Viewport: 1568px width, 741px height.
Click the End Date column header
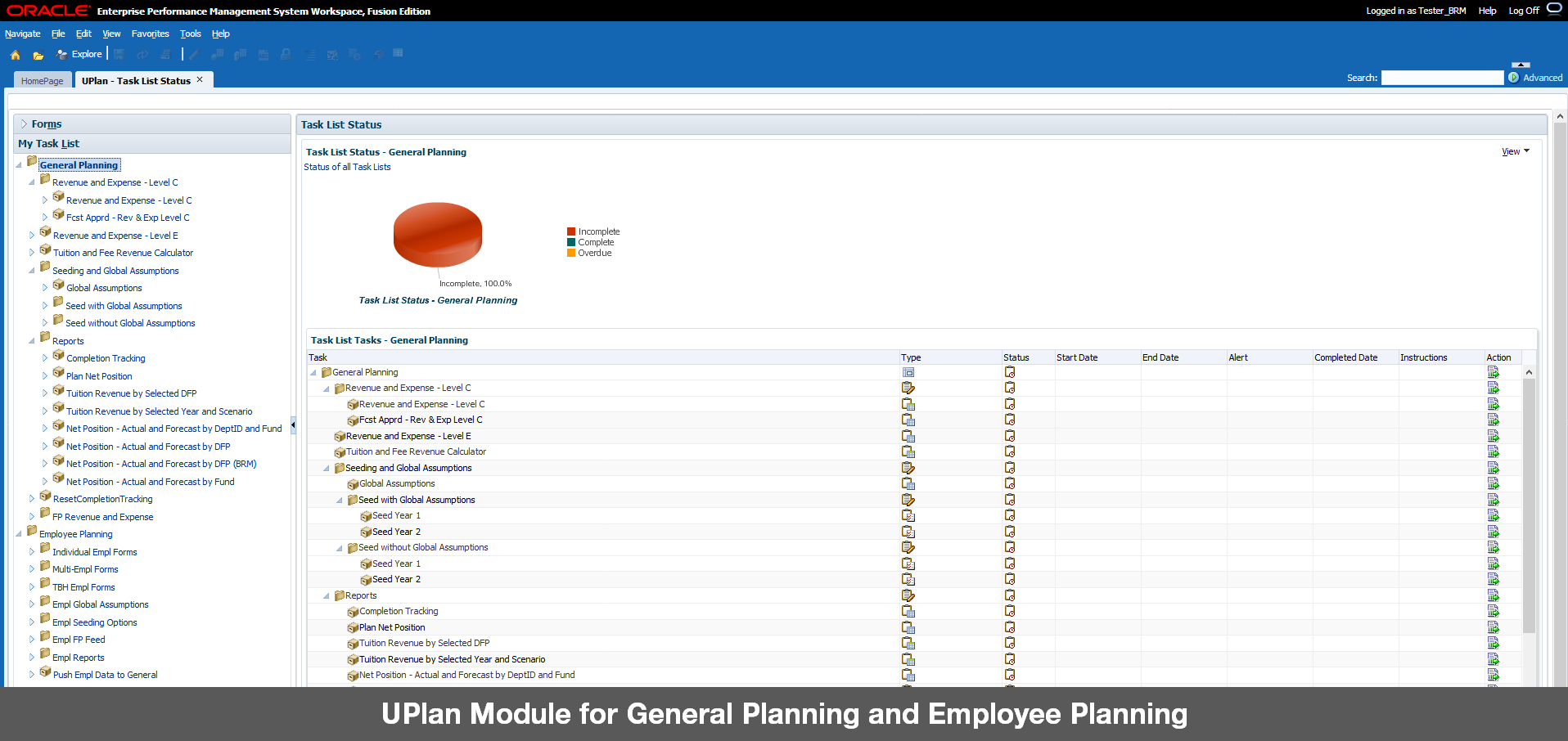1160,357
